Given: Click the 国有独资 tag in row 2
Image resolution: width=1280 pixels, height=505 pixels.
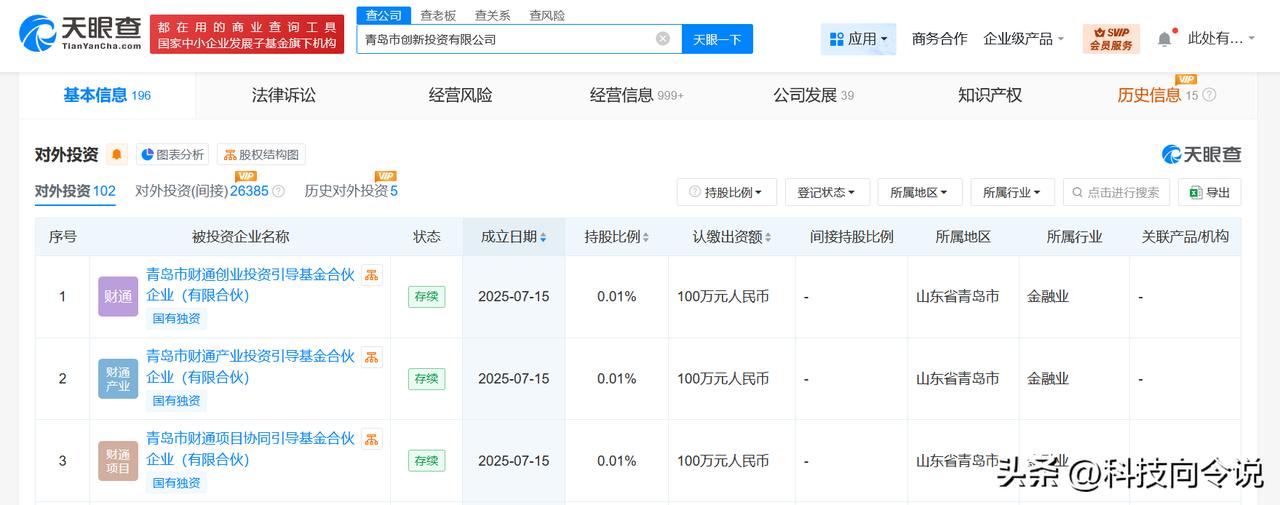Looking at the screenshot, I should pos(176,401).
